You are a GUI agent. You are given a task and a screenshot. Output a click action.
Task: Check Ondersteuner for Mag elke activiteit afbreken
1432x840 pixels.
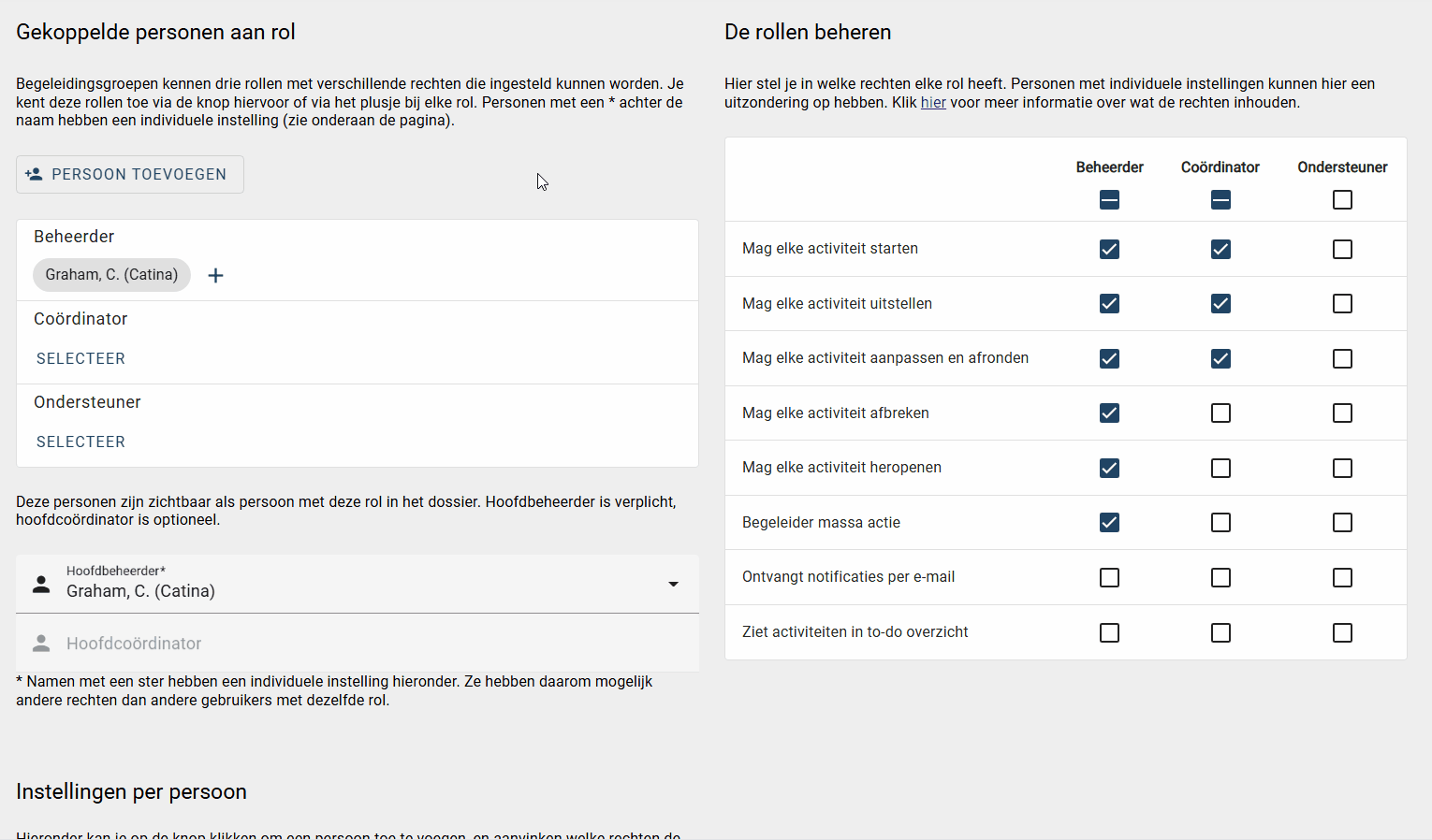(x=1342, y=413)
